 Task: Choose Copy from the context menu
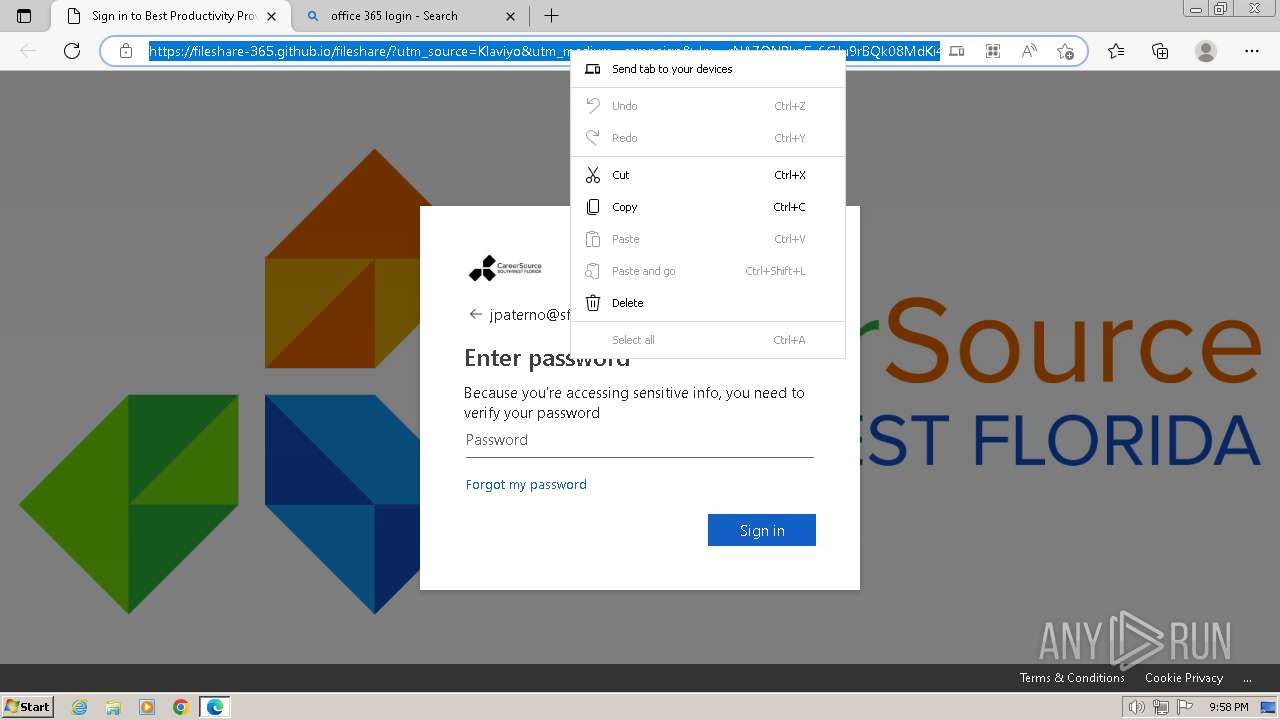tap(708, 207)
